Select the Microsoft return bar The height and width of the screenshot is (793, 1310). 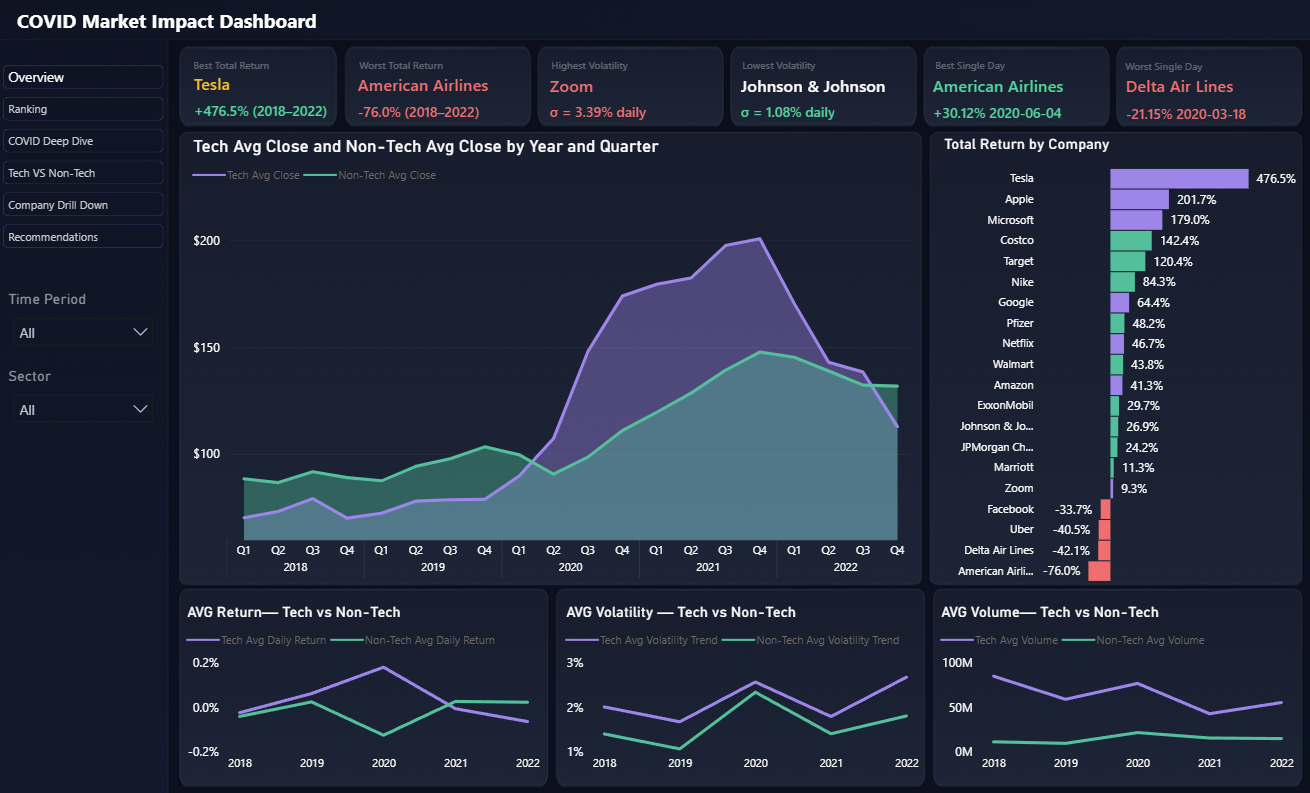click(1136, 220)
